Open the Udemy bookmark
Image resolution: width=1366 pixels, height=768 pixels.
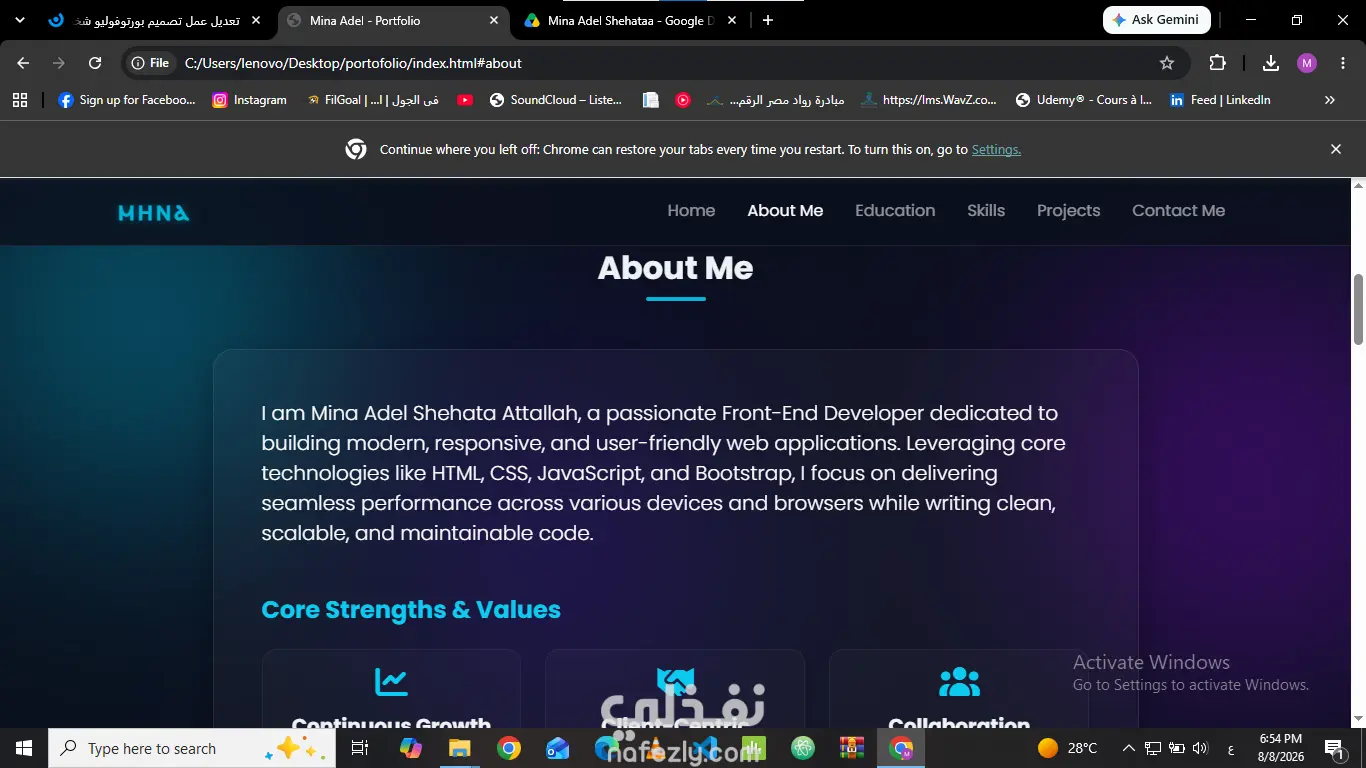pyautogui.click(x=1084, y=100)
